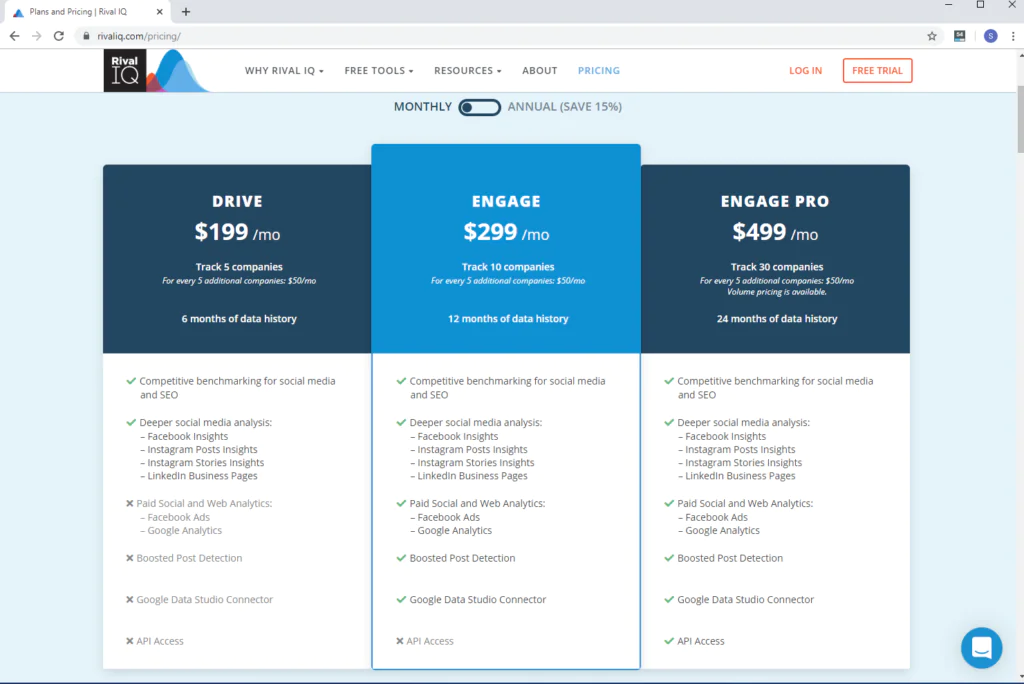Click Boosted Post Detection in the Drive column

coord(189,558)
